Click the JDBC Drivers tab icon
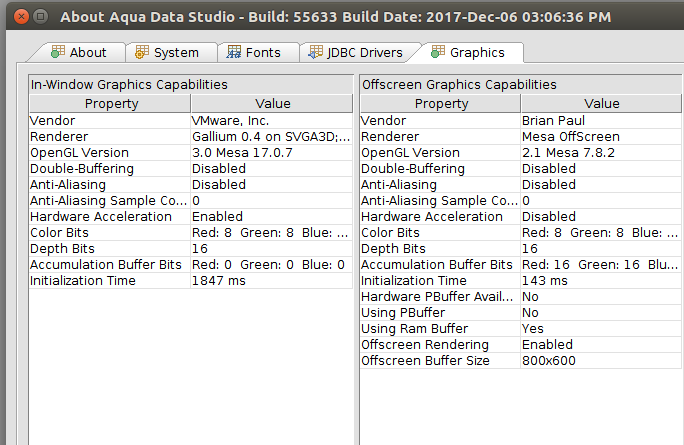This screenshot has width=684, height=445. click(x=315, y=52)
